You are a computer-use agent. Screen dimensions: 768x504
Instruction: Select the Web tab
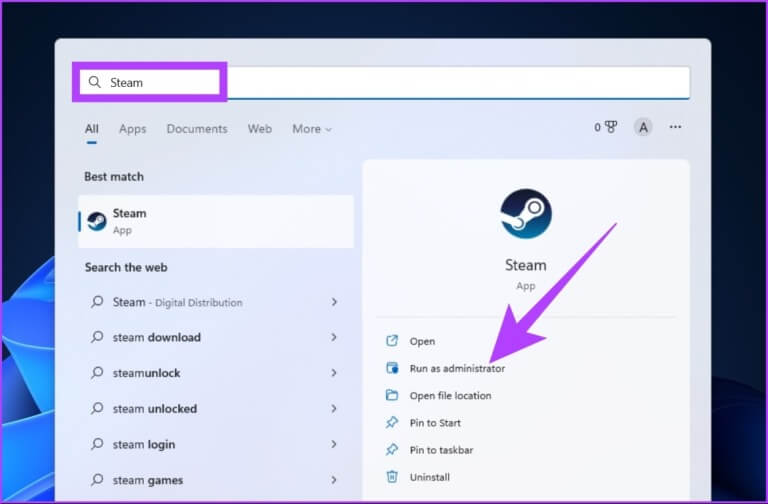tap(260, 129)
